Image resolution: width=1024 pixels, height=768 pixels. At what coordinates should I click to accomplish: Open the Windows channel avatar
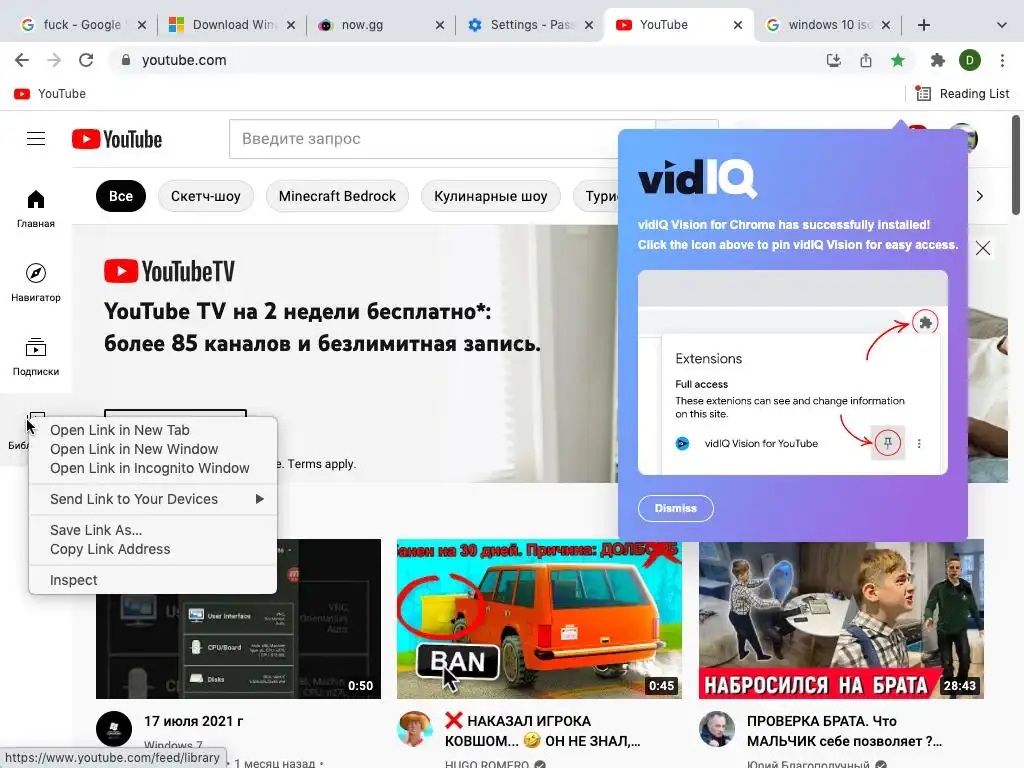pos(114,729)
